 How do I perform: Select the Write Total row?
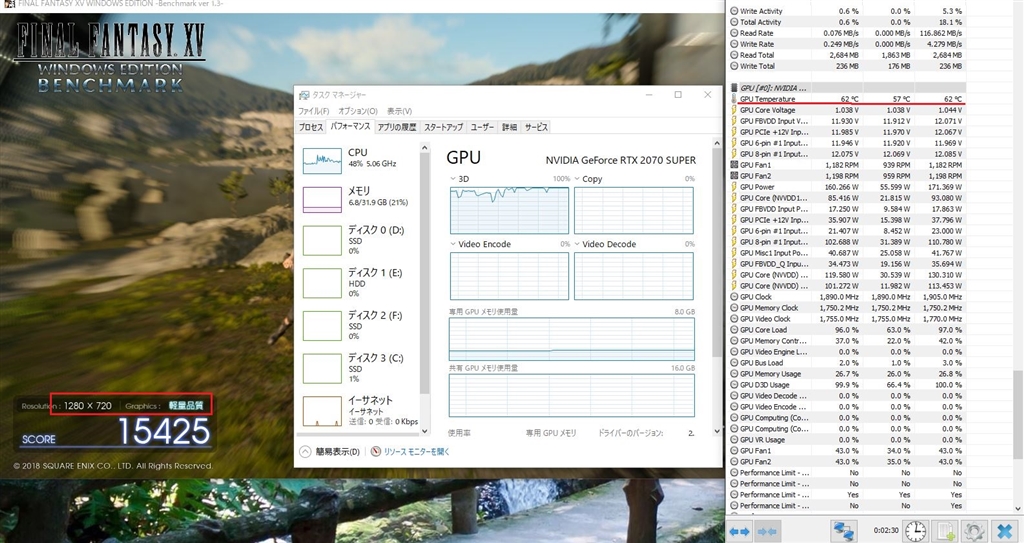[x=847, y=66]
